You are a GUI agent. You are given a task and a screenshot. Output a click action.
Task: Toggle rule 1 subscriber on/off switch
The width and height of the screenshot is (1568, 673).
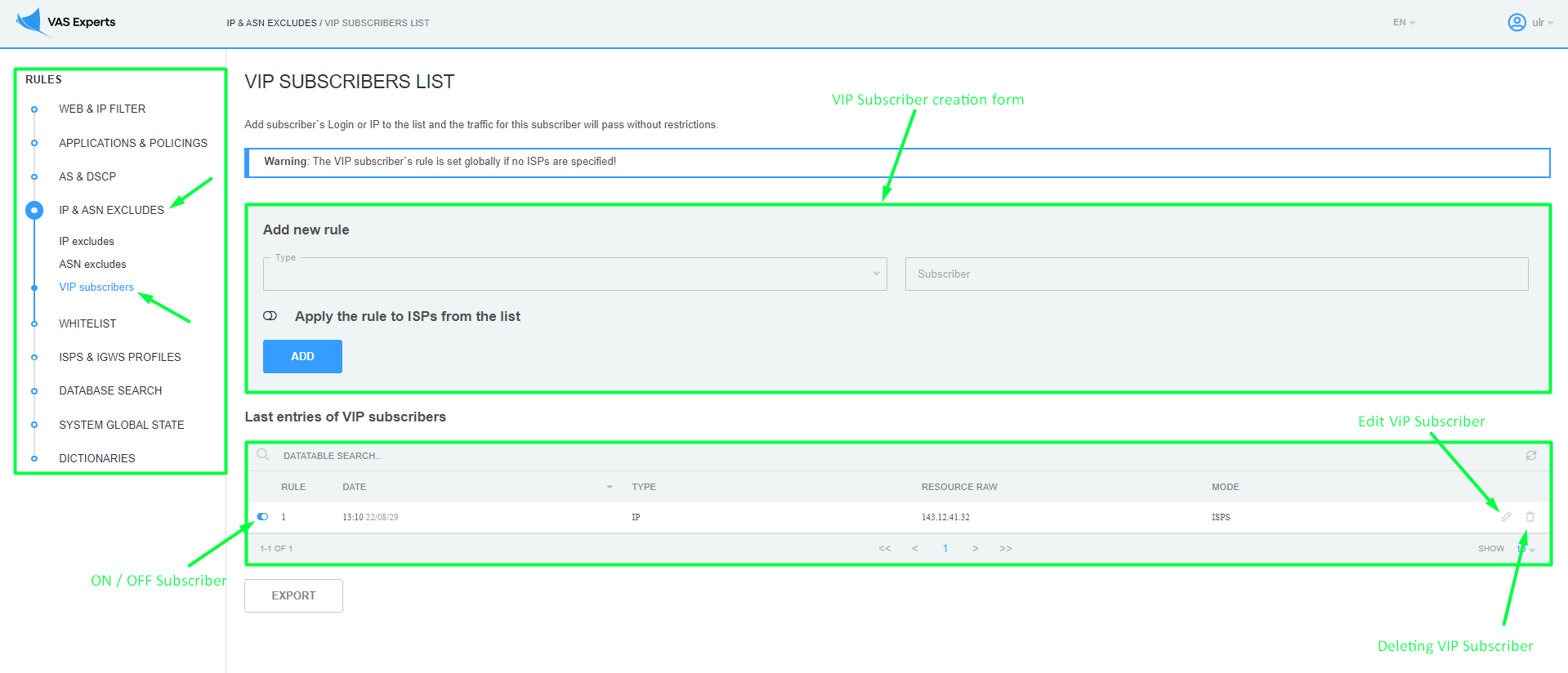[x=262, y=517]
